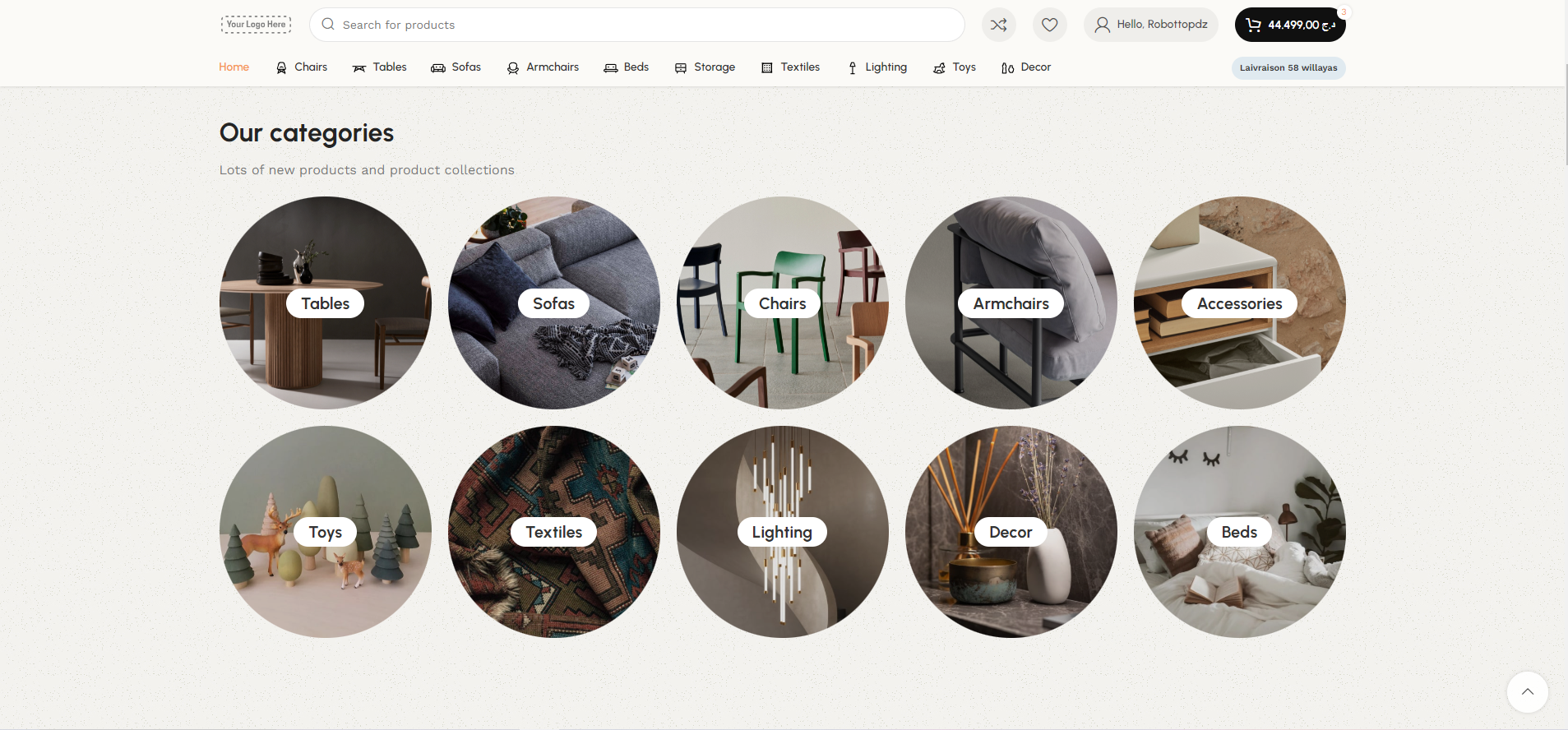Click the user account icon

coord(1102,25)
